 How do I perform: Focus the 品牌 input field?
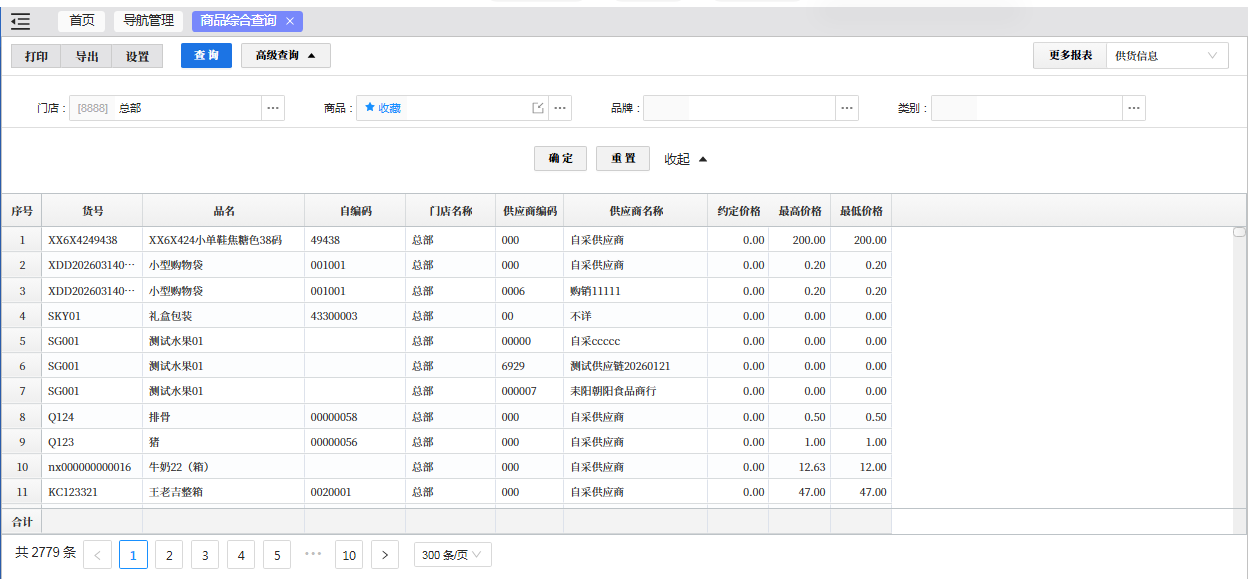pyautogui.click(x=739, y=108)
